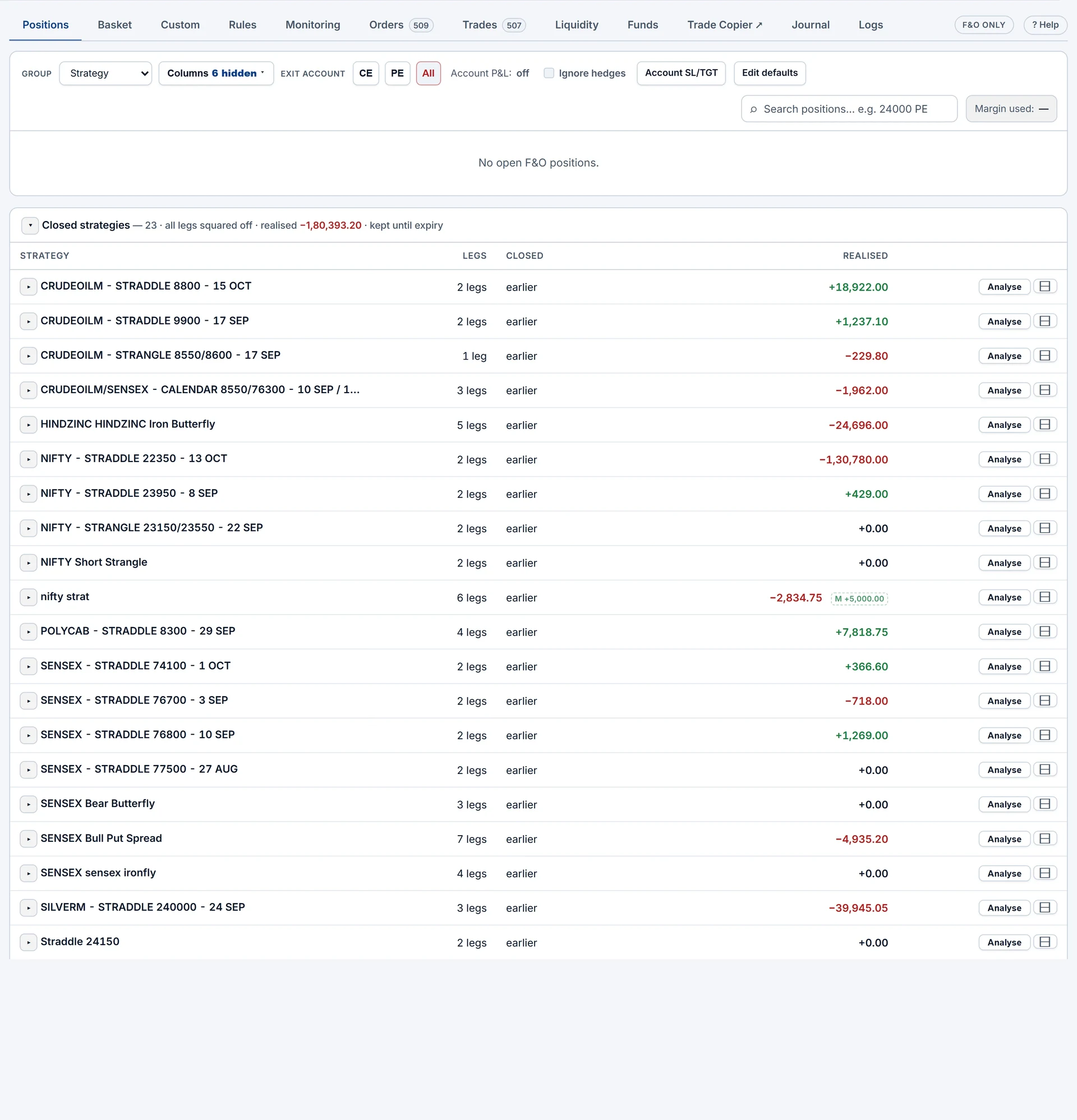Expand the nifty strat row
Image resolution: width=1077 pixels, height=1120 pixels.
pyautogui.click(x=29, y=597)
